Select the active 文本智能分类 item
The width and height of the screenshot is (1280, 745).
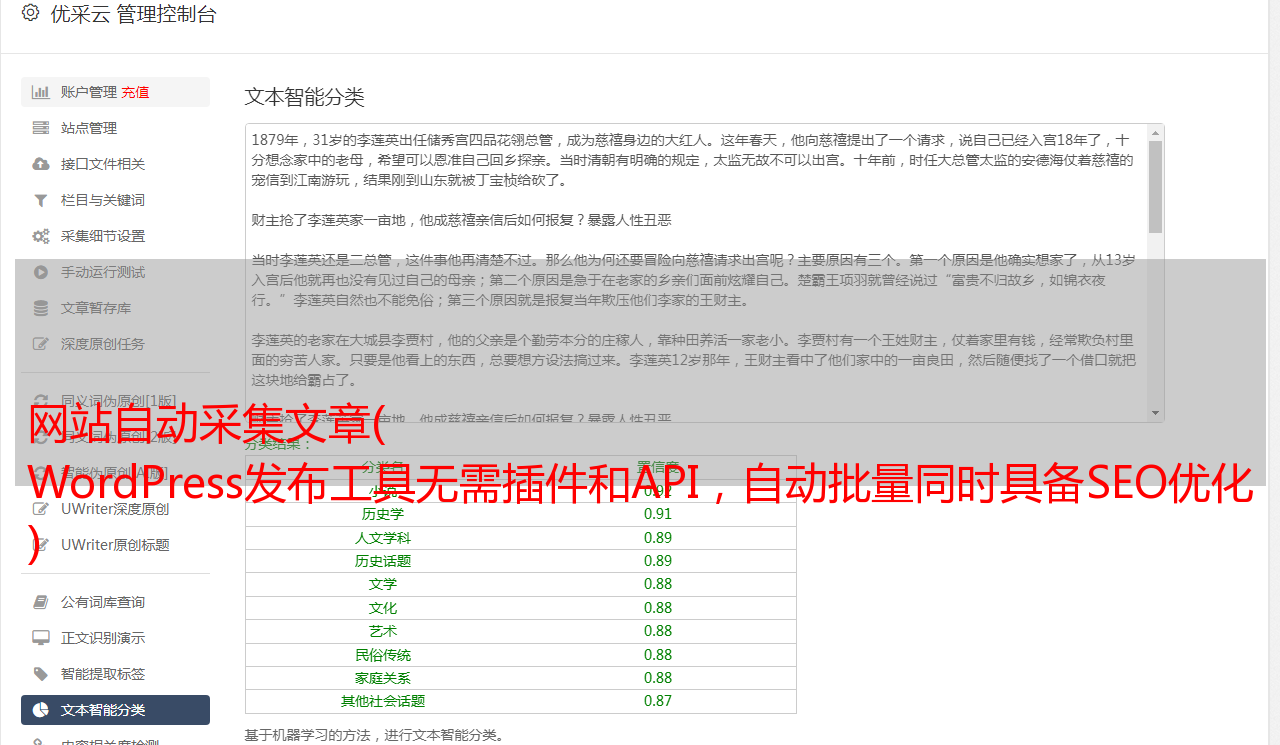pos(115,710)
